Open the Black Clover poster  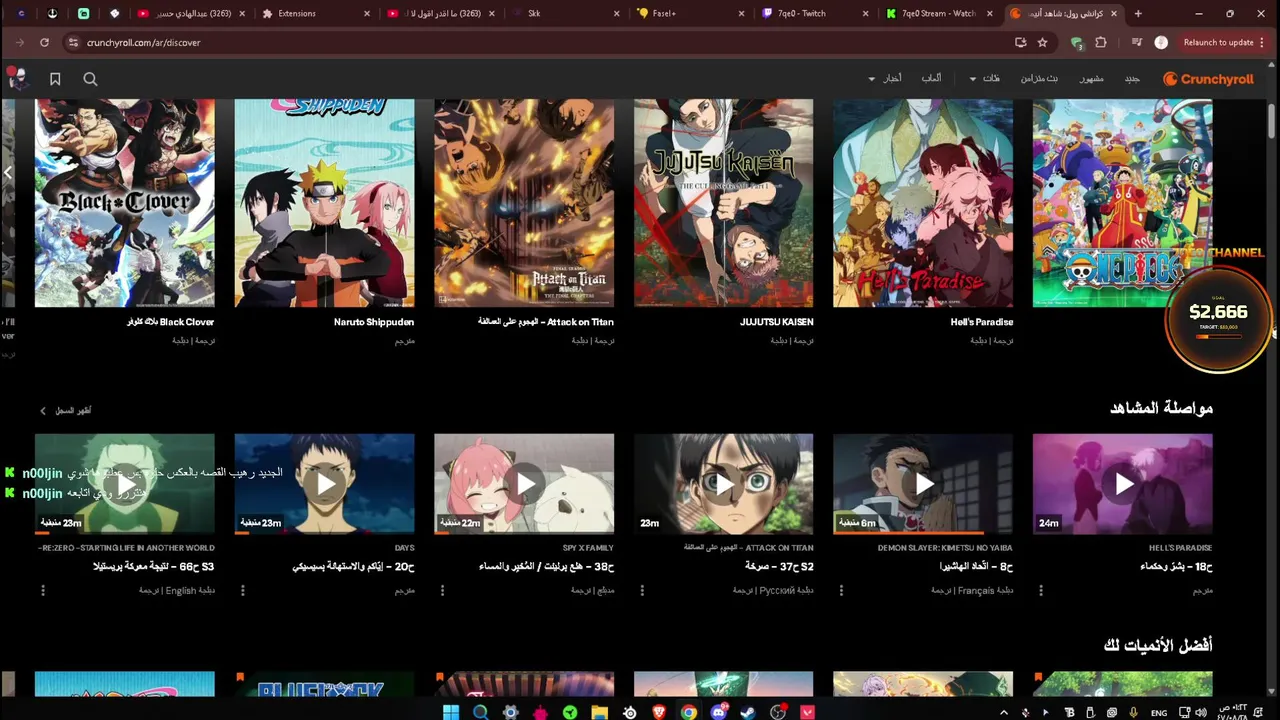pyautogui.click(x=125, y=203)
